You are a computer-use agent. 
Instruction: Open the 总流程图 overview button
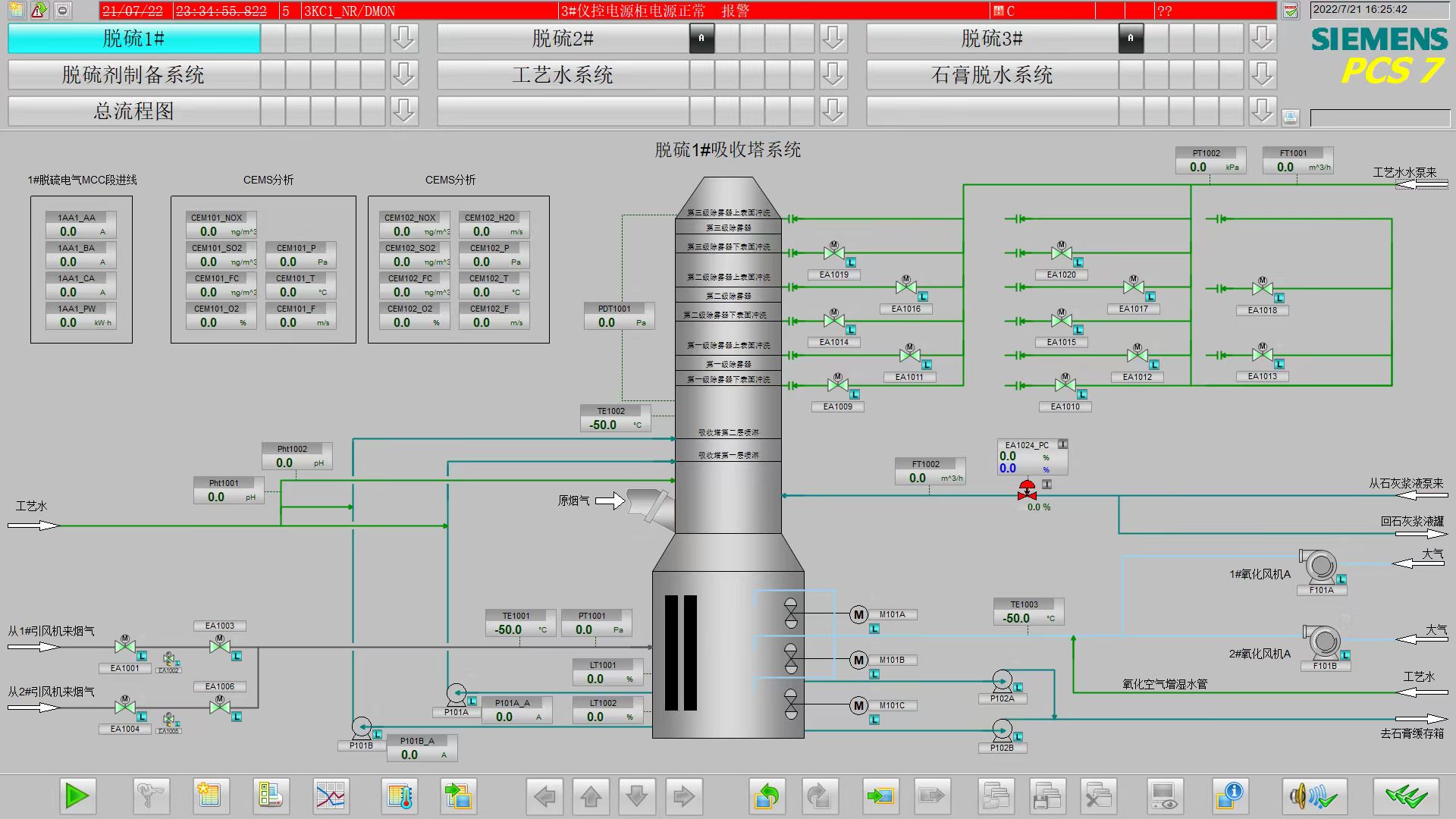133,111
